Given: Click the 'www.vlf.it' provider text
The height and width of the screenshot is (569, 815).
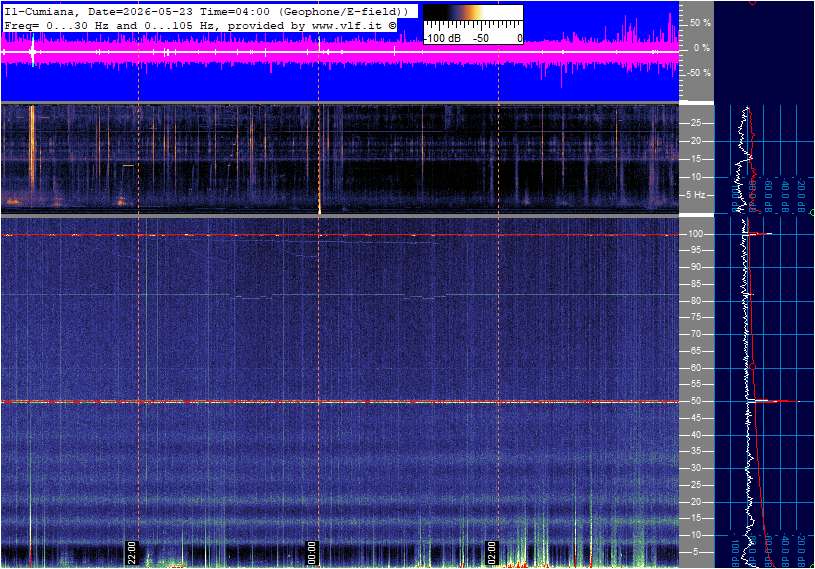Looking at the screenshot, I should pyautogui.click(x=348, y=25).
